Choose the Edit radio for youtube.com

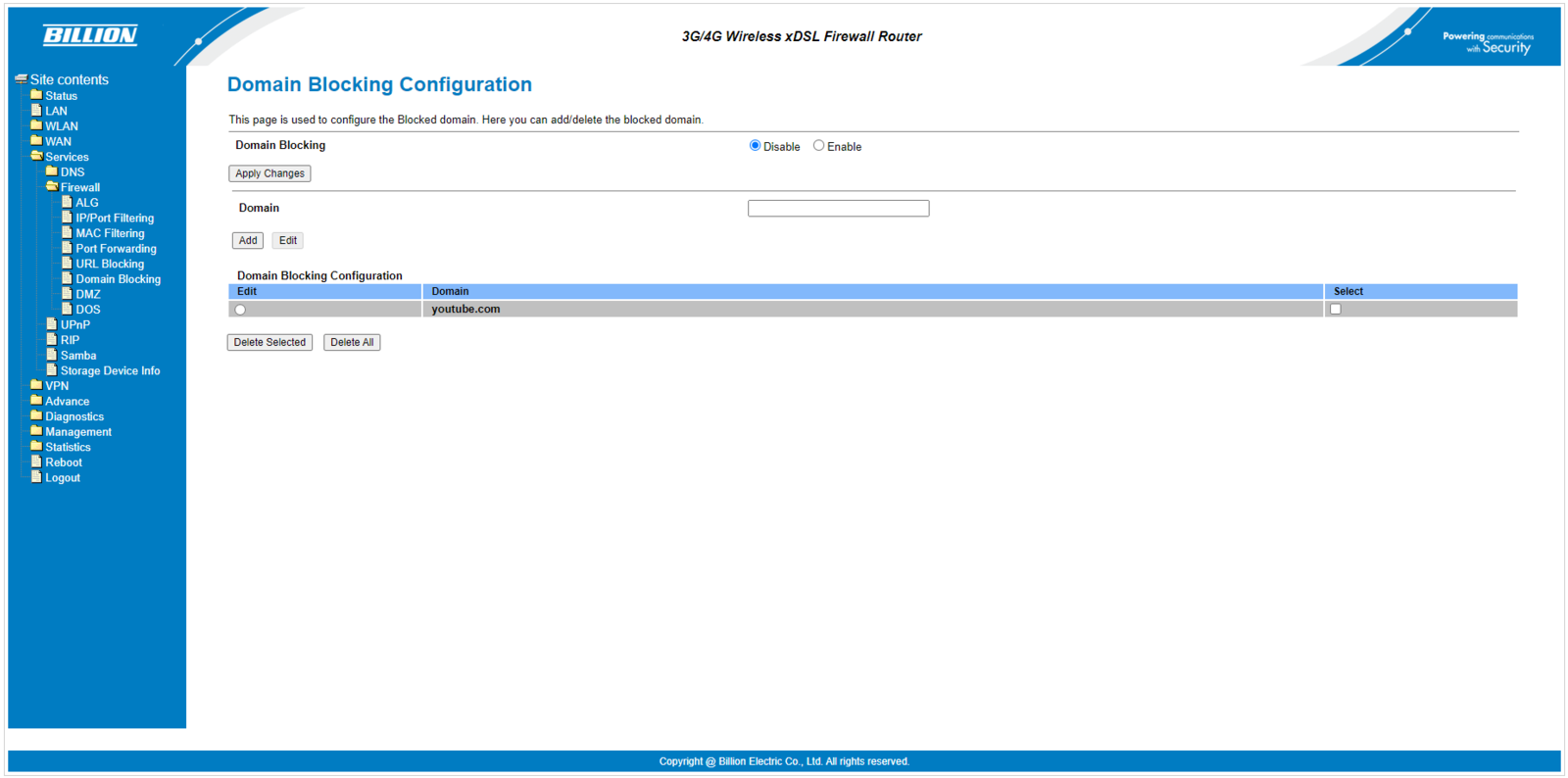[240, 310]
